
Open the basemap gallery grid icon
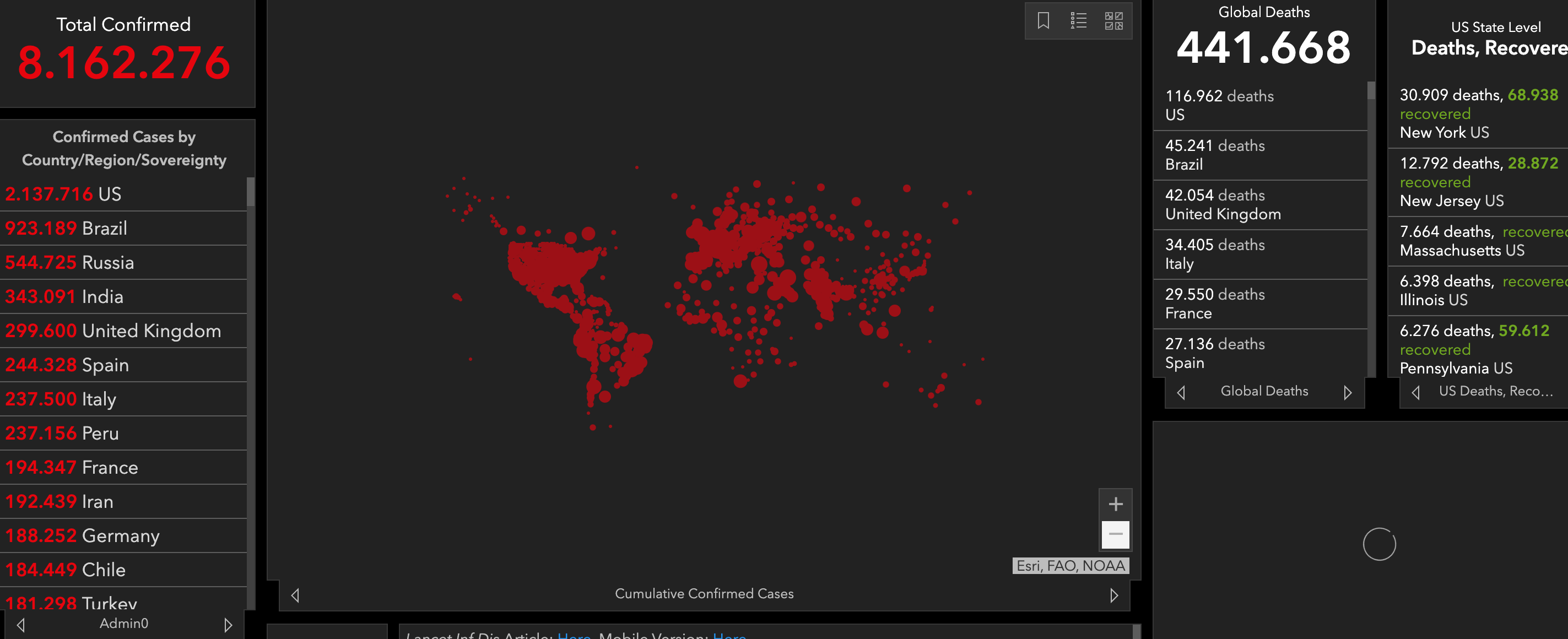[x=1113, y=21]
